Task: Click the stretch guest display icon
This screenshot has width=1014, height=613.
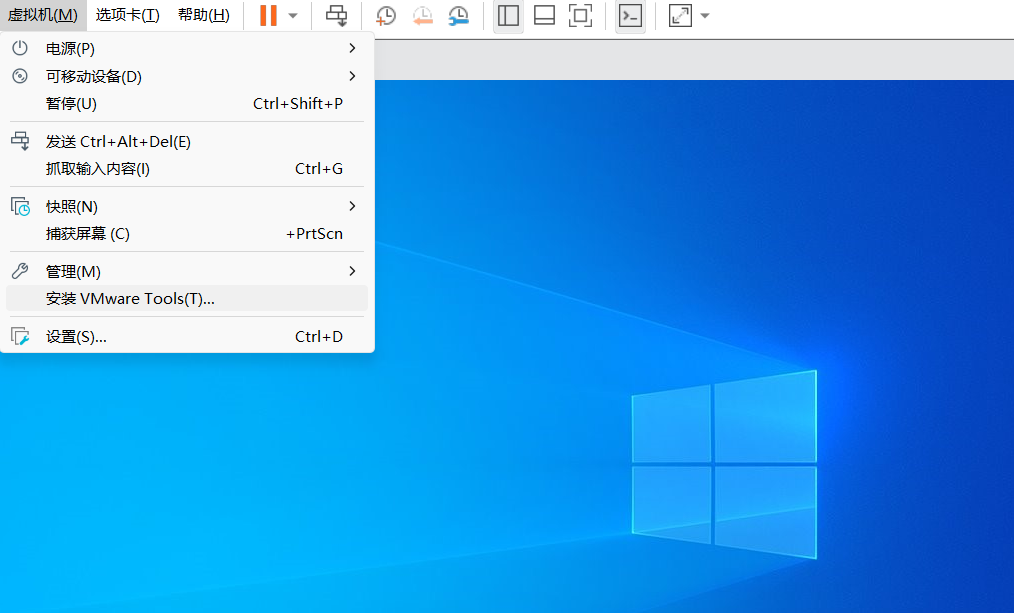Action: [680, 16]
